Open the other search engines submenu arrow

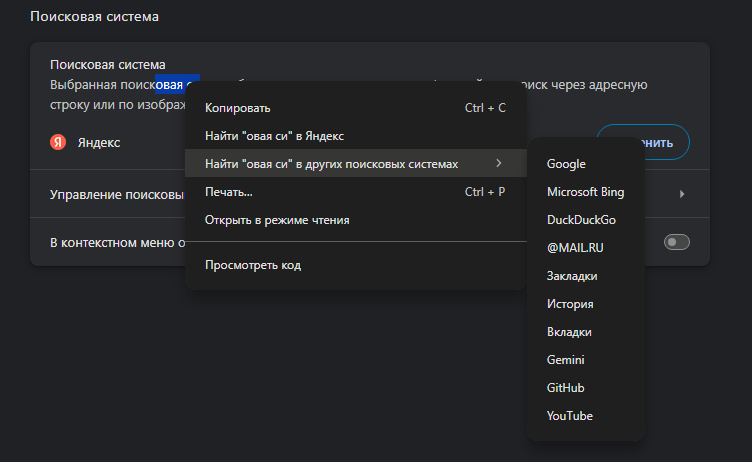(498, 163)
